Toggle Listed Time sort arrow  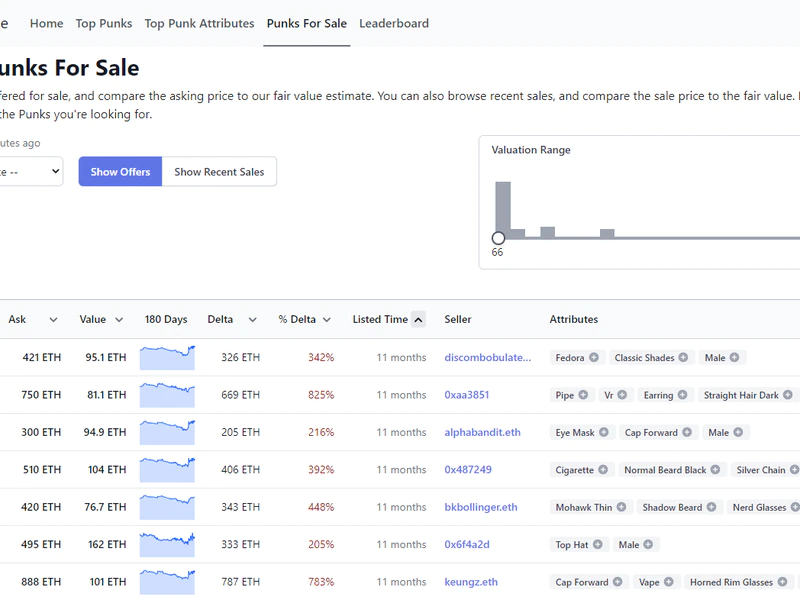pos(418,320)
